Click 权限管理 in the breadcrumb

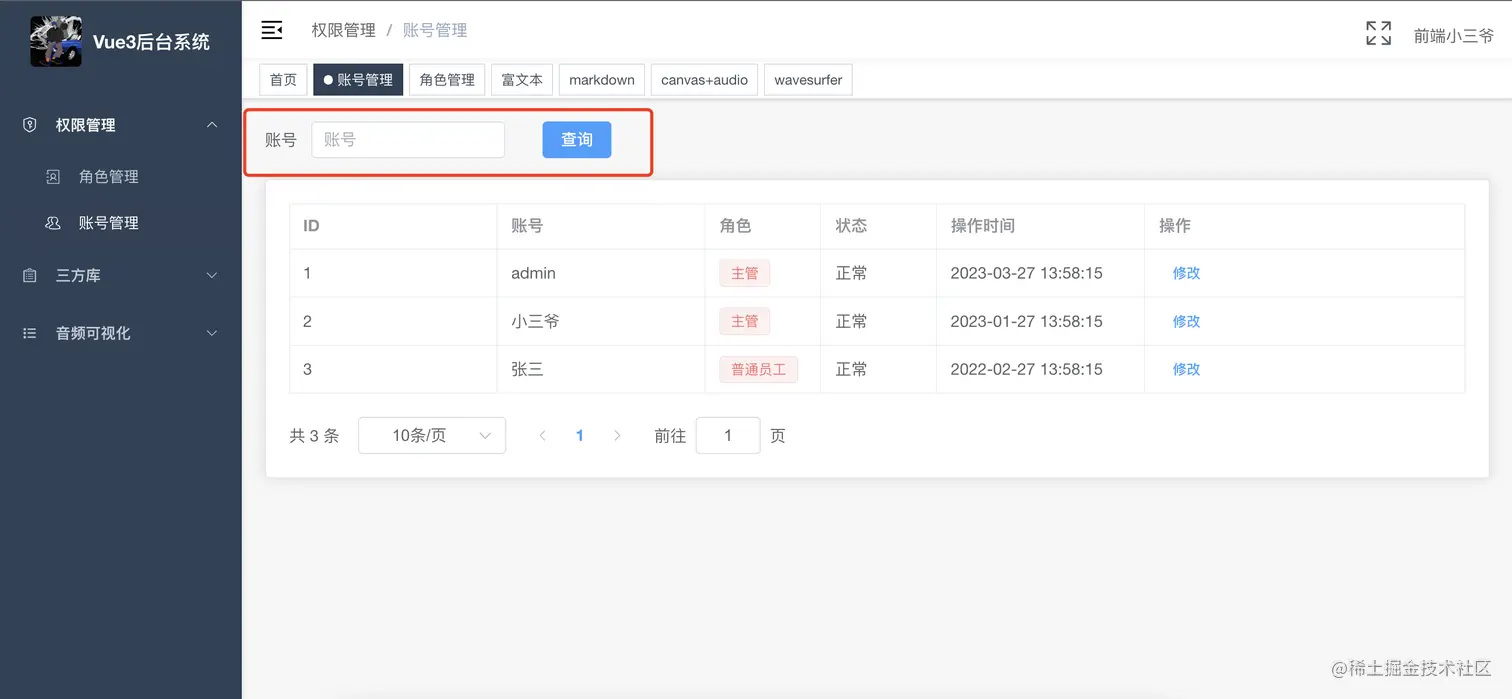coord(344,30)
